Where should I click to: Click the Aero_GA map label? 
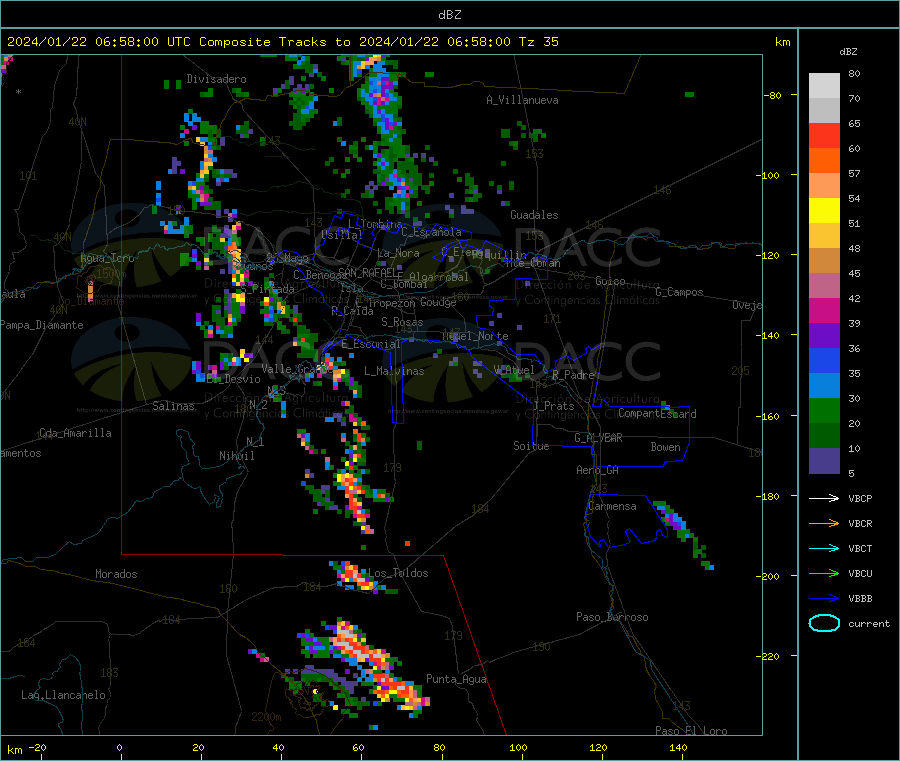tap(598, 470)
